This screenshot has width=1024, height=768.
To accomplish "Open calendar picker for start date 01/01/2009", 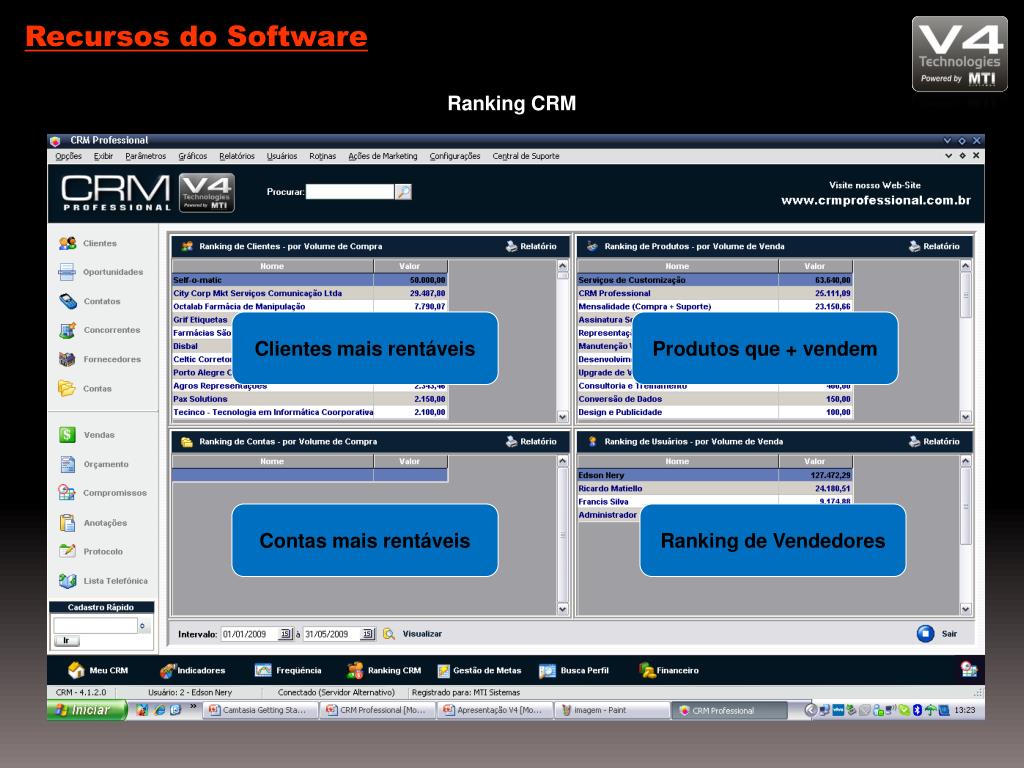I will [x=285, y=633].
